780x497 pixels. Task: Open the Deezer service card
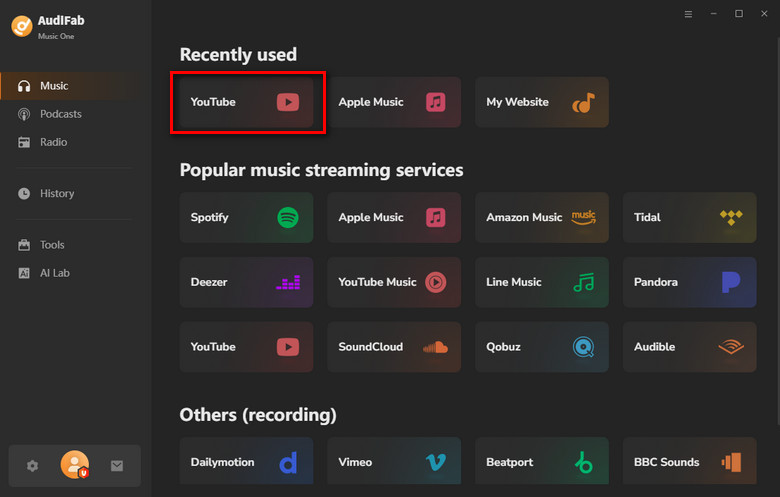pyautogui.click(x=246, y=282)
